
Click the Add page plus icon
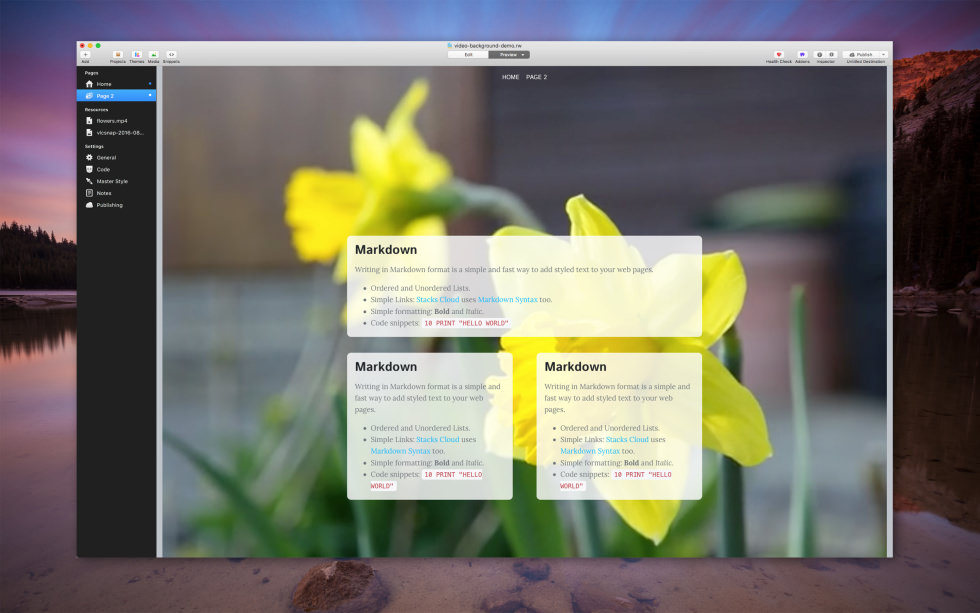86,54
